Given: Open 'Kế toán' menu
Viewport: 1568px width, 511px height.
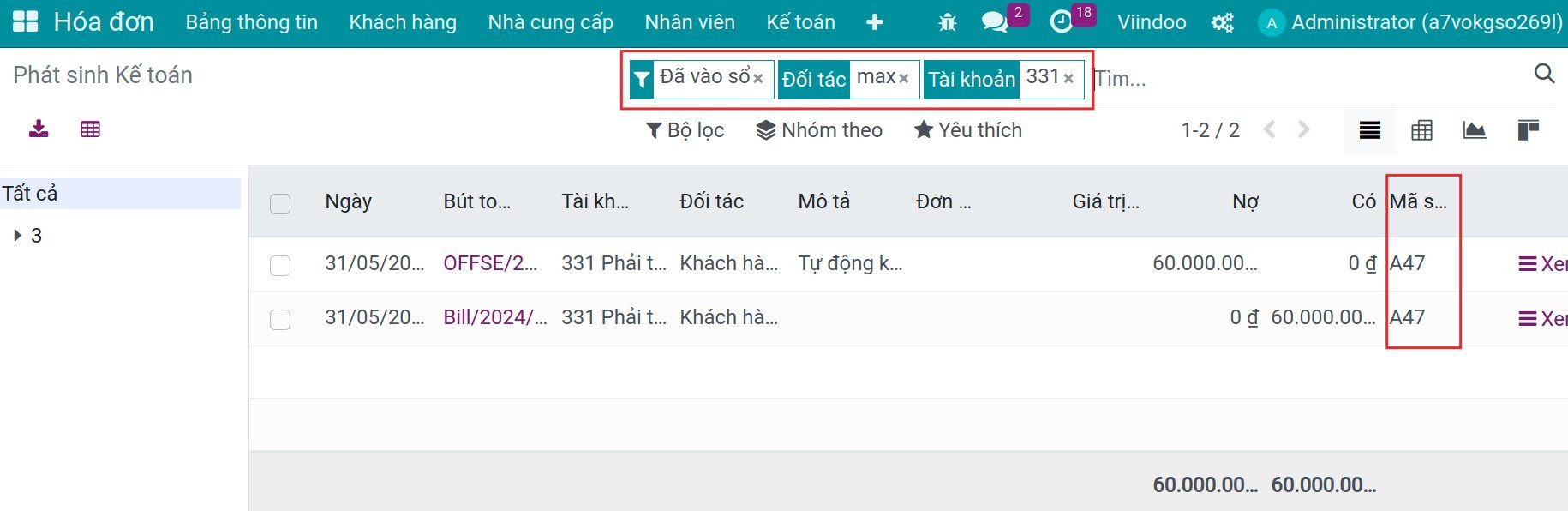Looking at the screenshot, I should 801,22.
